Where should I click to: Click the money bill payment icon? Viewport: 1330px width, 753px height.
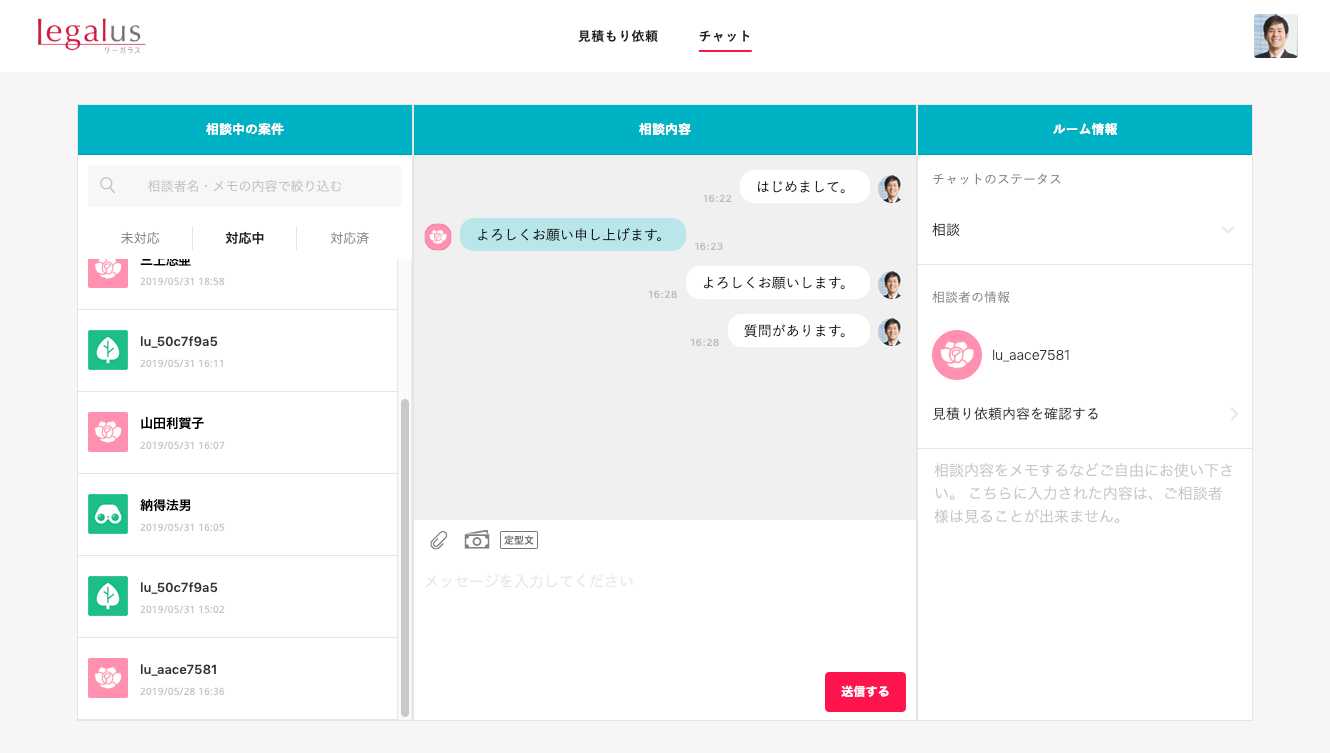coord(477,540)
